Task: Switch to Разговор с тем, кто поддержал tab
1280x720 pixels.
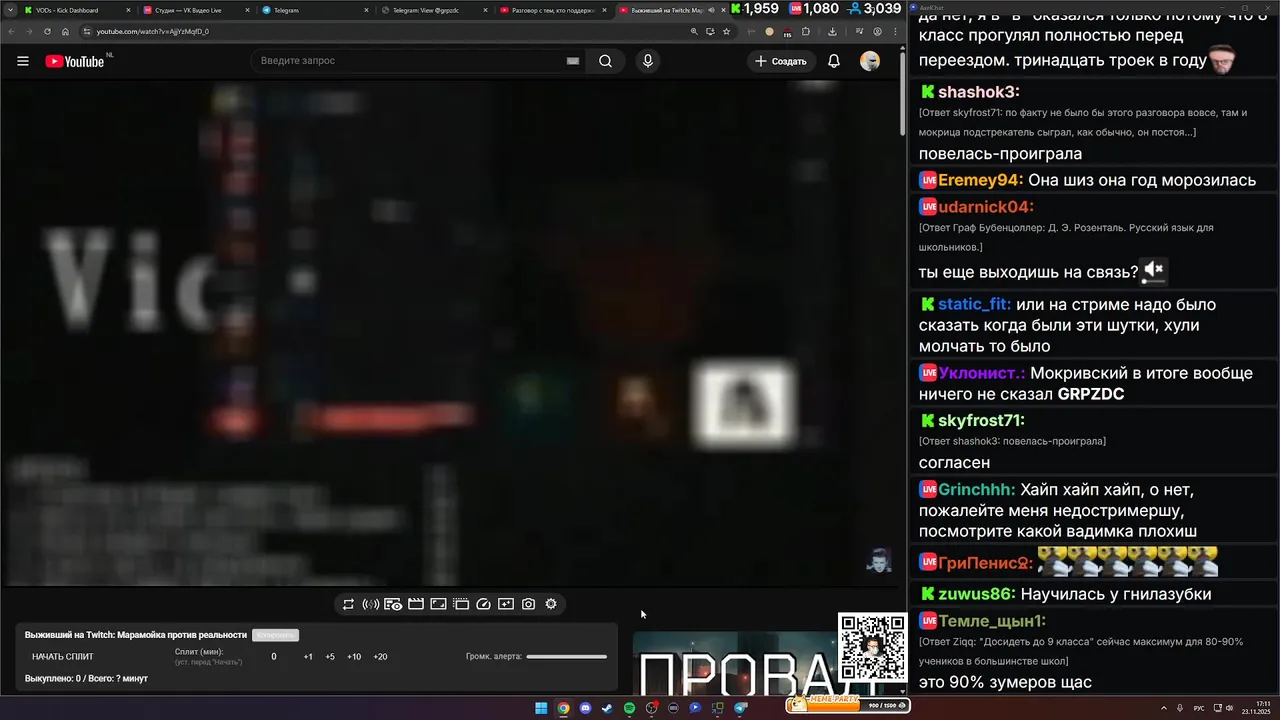Action: point(552,10)
